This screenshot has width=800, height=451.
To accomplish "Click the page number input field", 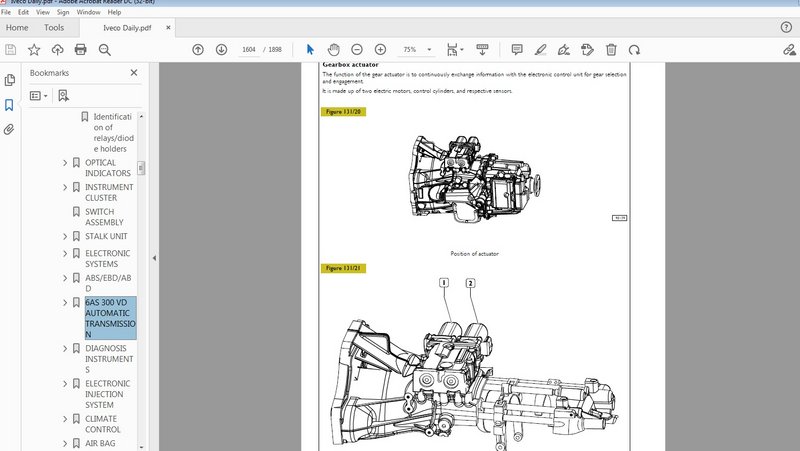I will 249,49.
